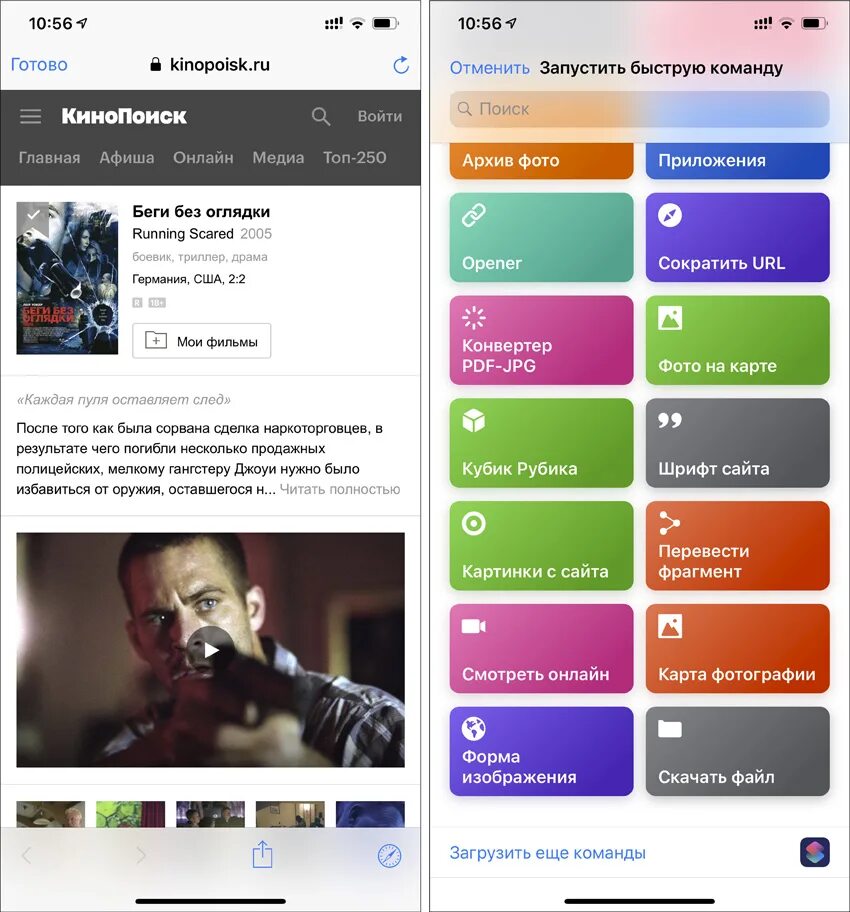This screenshot has height=912, width=850.
Task: Switch to the Главная tab
Action: 49,158
